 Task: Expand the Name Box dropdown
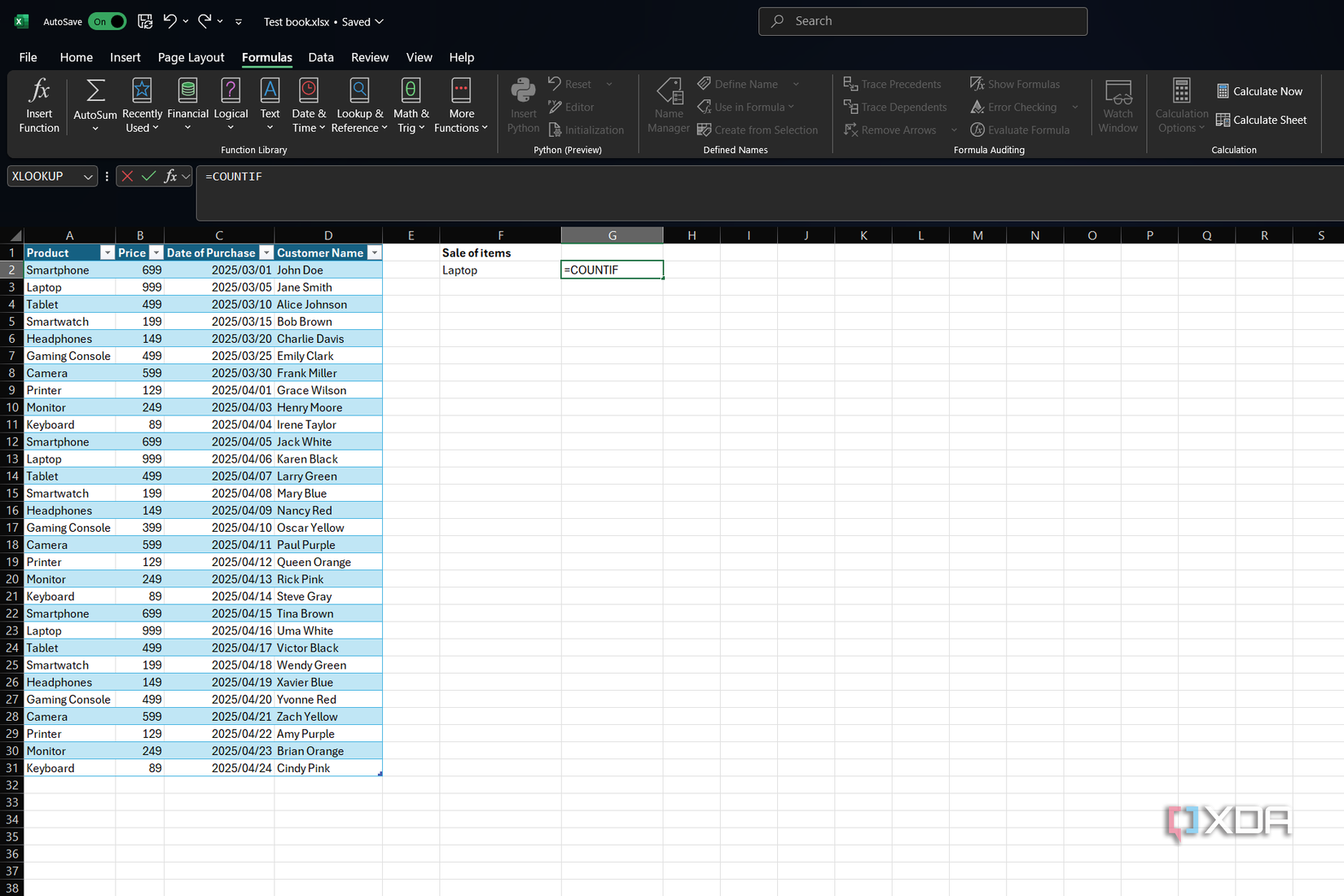click(88, 177)
